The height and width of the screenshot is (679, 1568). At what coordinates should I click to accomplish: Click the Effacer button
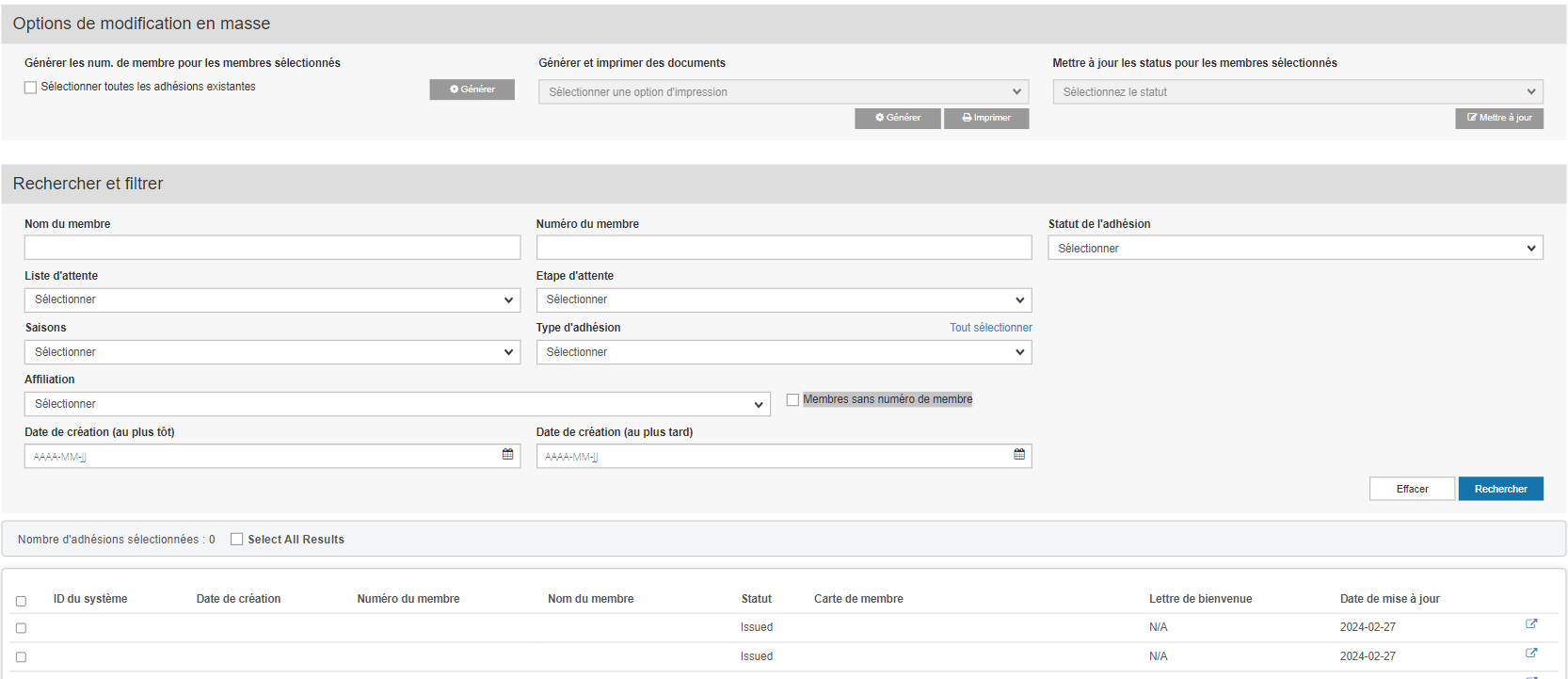[x=1411, y=489]
